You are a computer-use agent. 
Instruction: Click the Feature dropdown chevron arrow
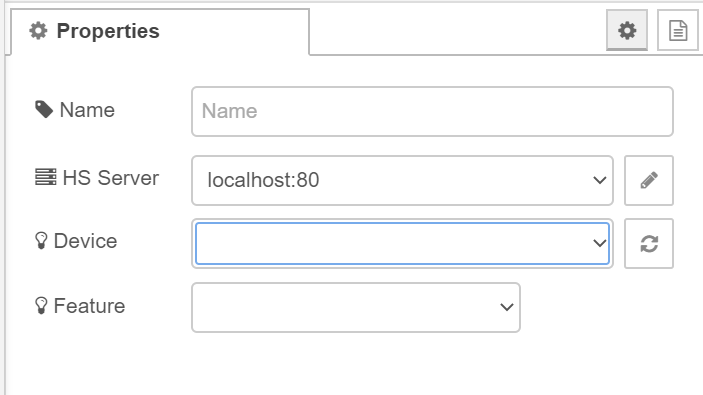pos(507,308)
